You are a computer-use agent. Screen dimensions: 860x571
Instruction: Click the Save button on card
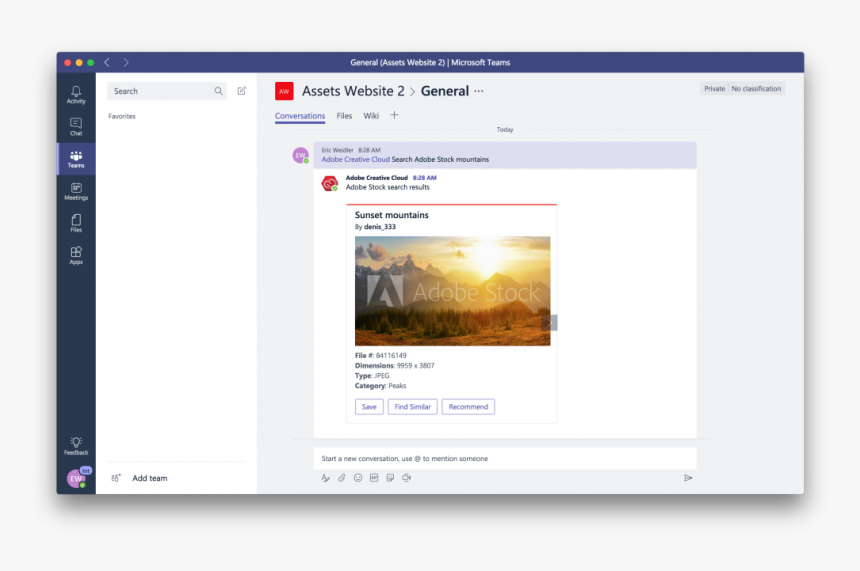pyautogui.click(x=369, y=406)
